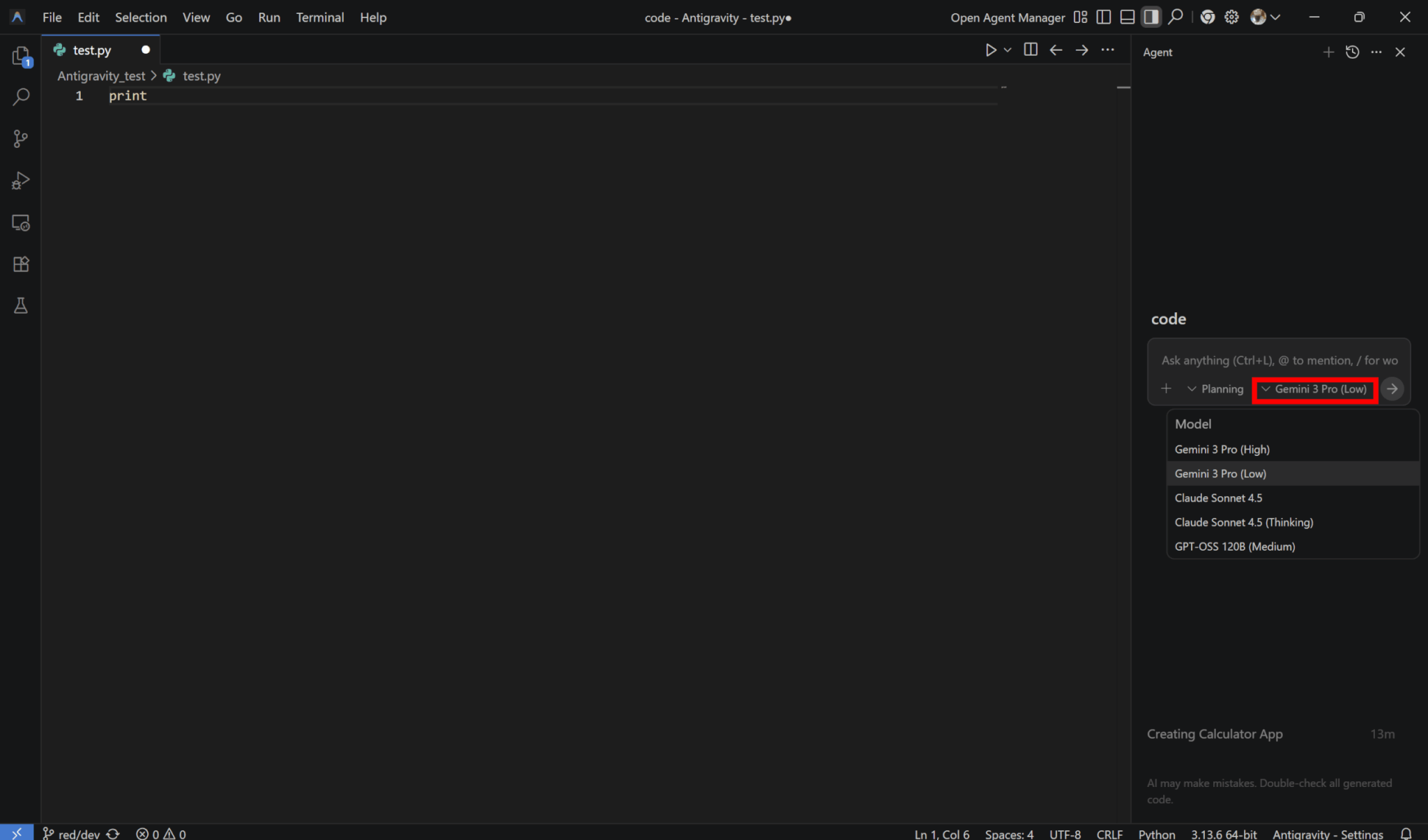Toggle the secondary agent side bar
Image resolution: width=1428 pixels, height=840 pixels.
coord(1151,17)
